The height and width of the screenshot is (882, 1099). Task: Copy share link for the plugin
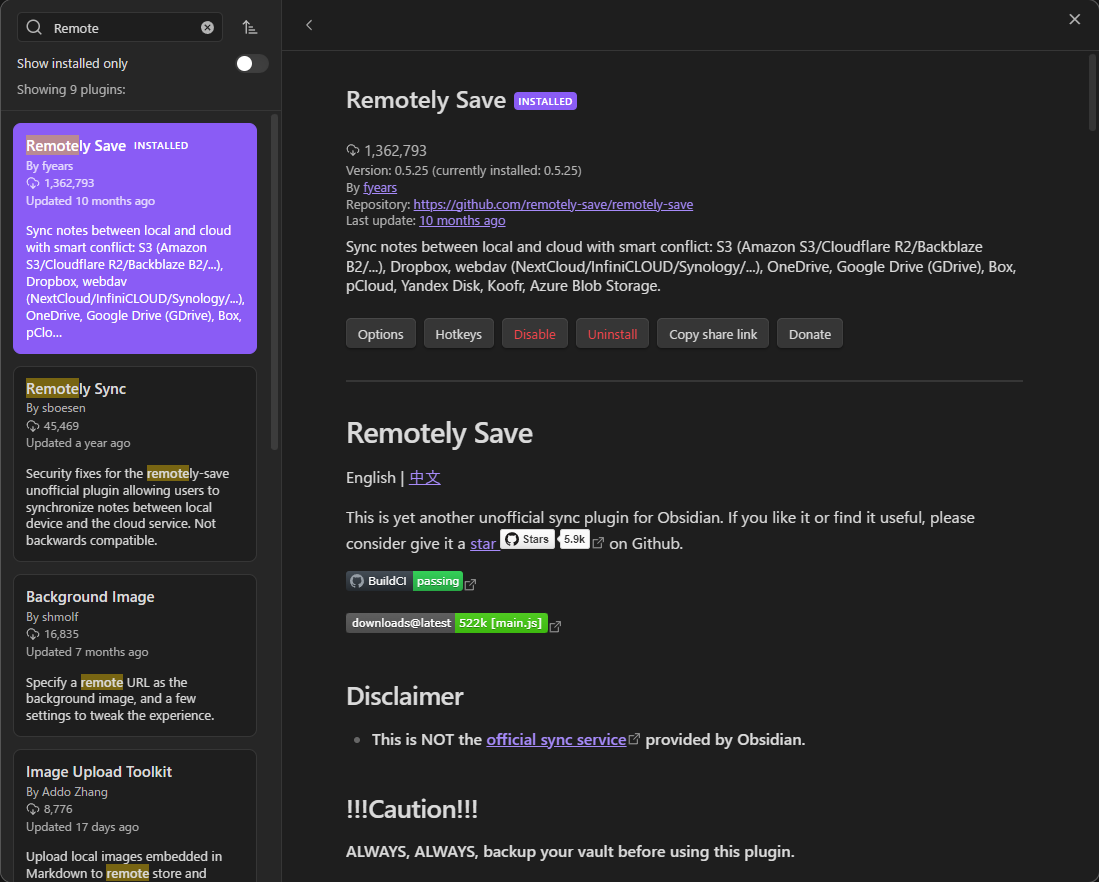[x=713, y=334]
